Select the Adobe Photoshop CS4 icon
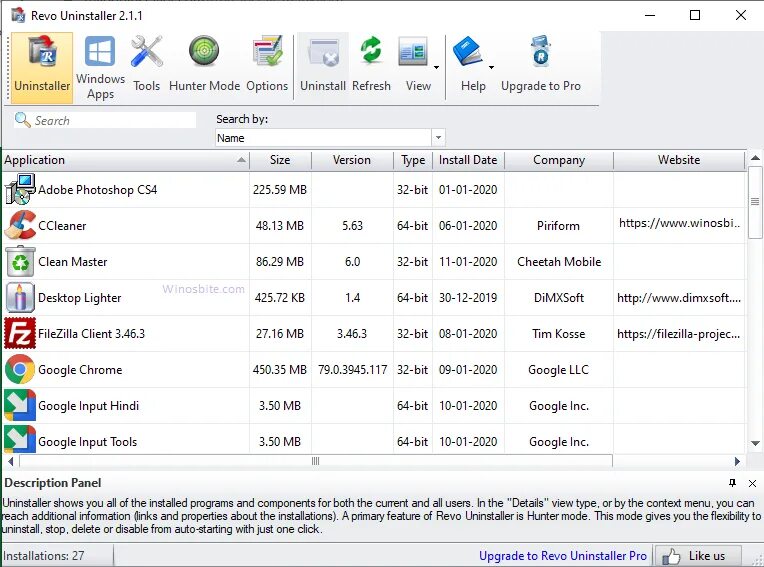This screenshot has height=567, width=764. tap(19, 189)
